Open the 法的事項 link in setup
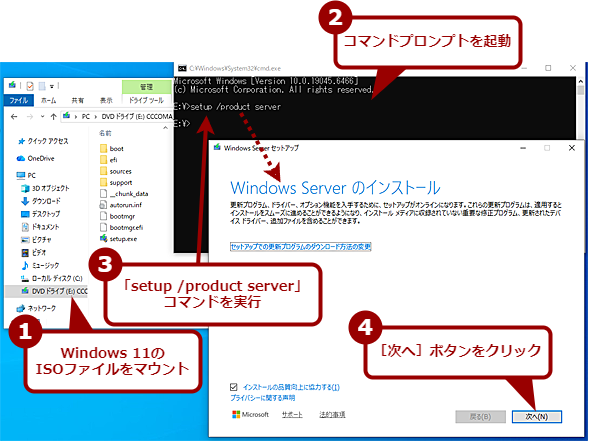 [332, 415]
